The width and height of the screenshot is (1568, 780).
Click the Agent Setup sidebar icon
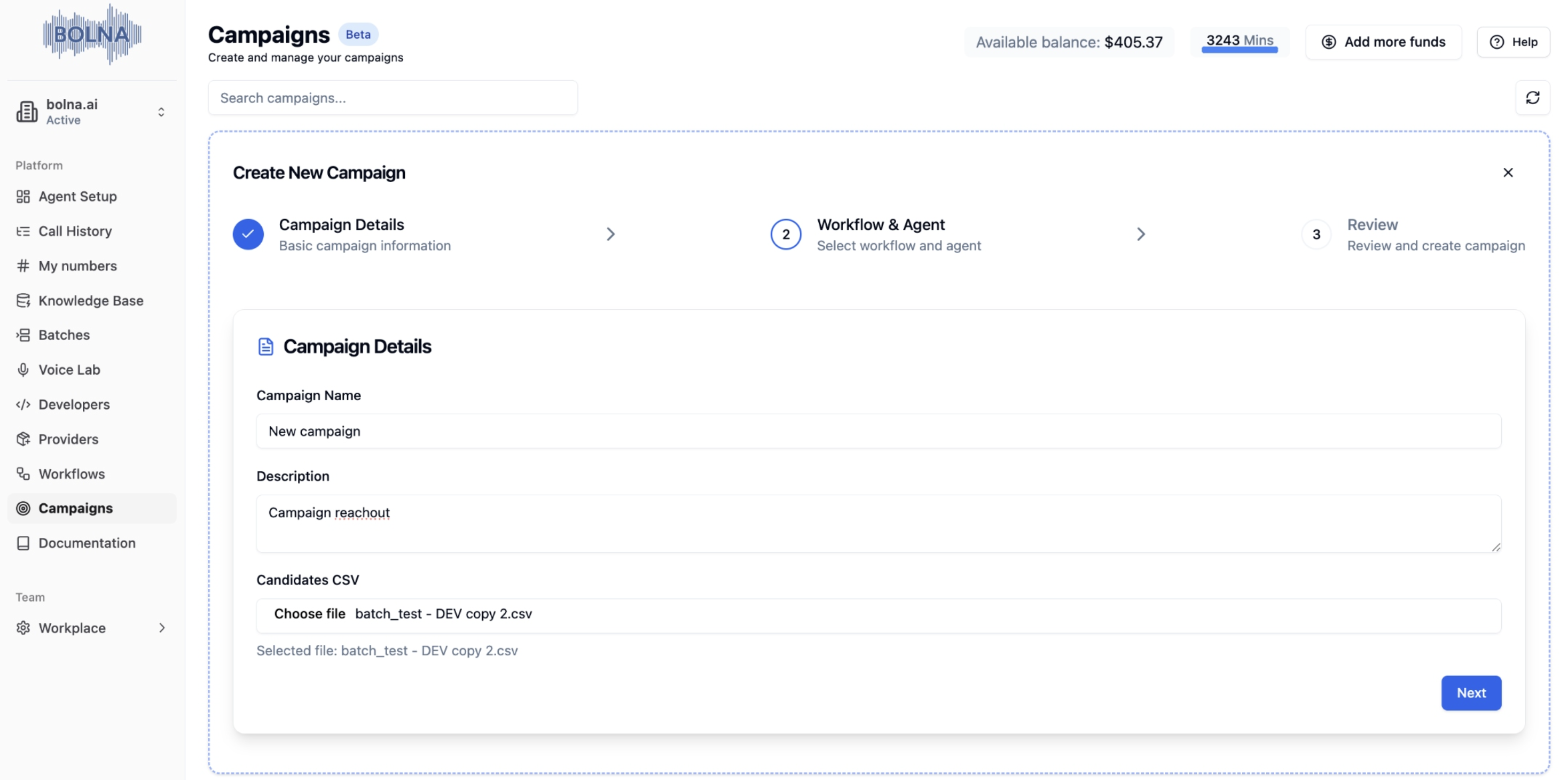tap(23, 197)
